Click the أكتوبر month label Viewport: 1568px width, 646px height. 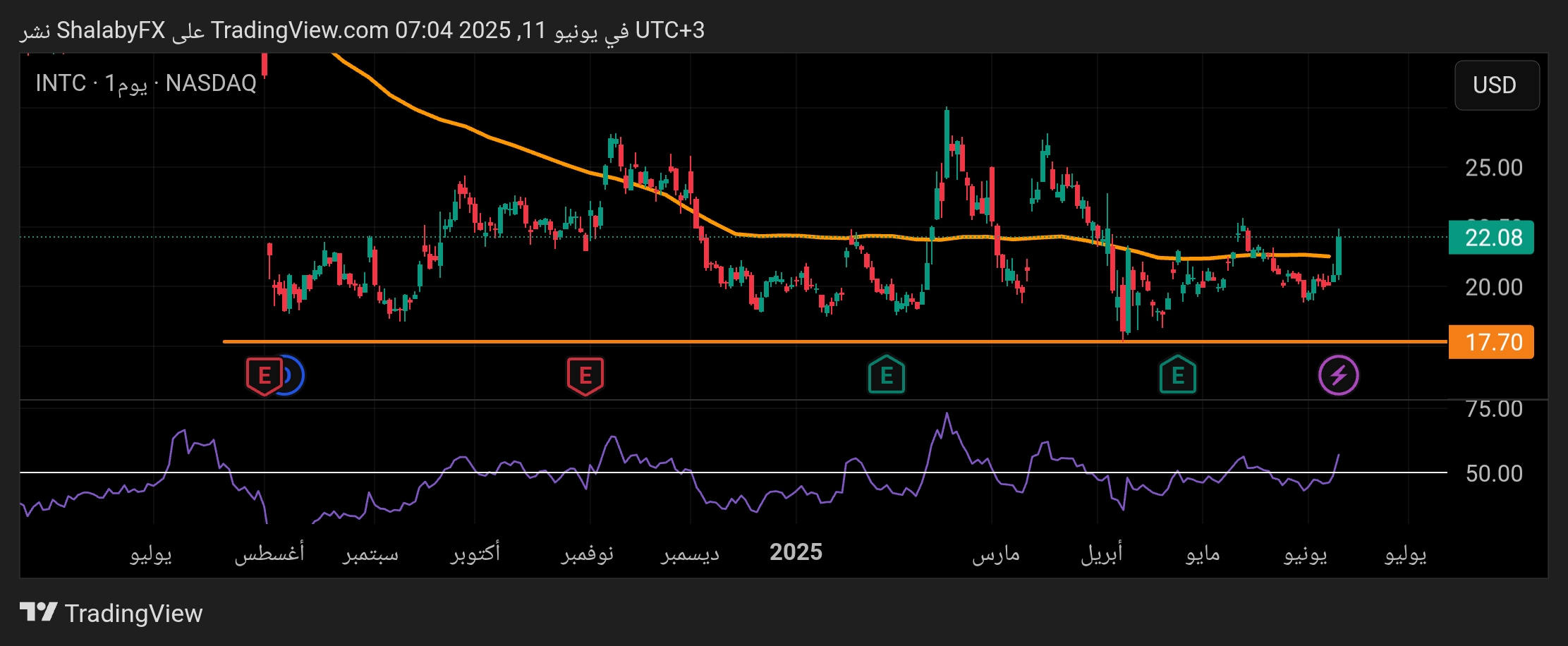coord(475,553)
